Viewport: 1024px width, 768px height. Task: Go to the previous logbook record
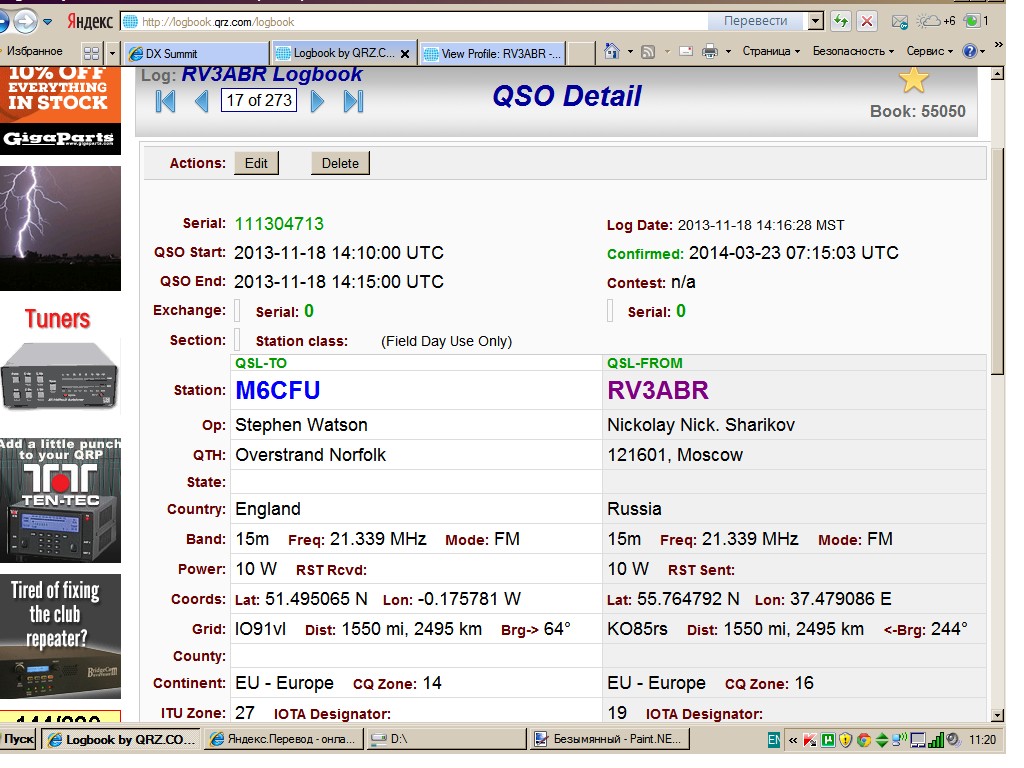coord(202,101)
